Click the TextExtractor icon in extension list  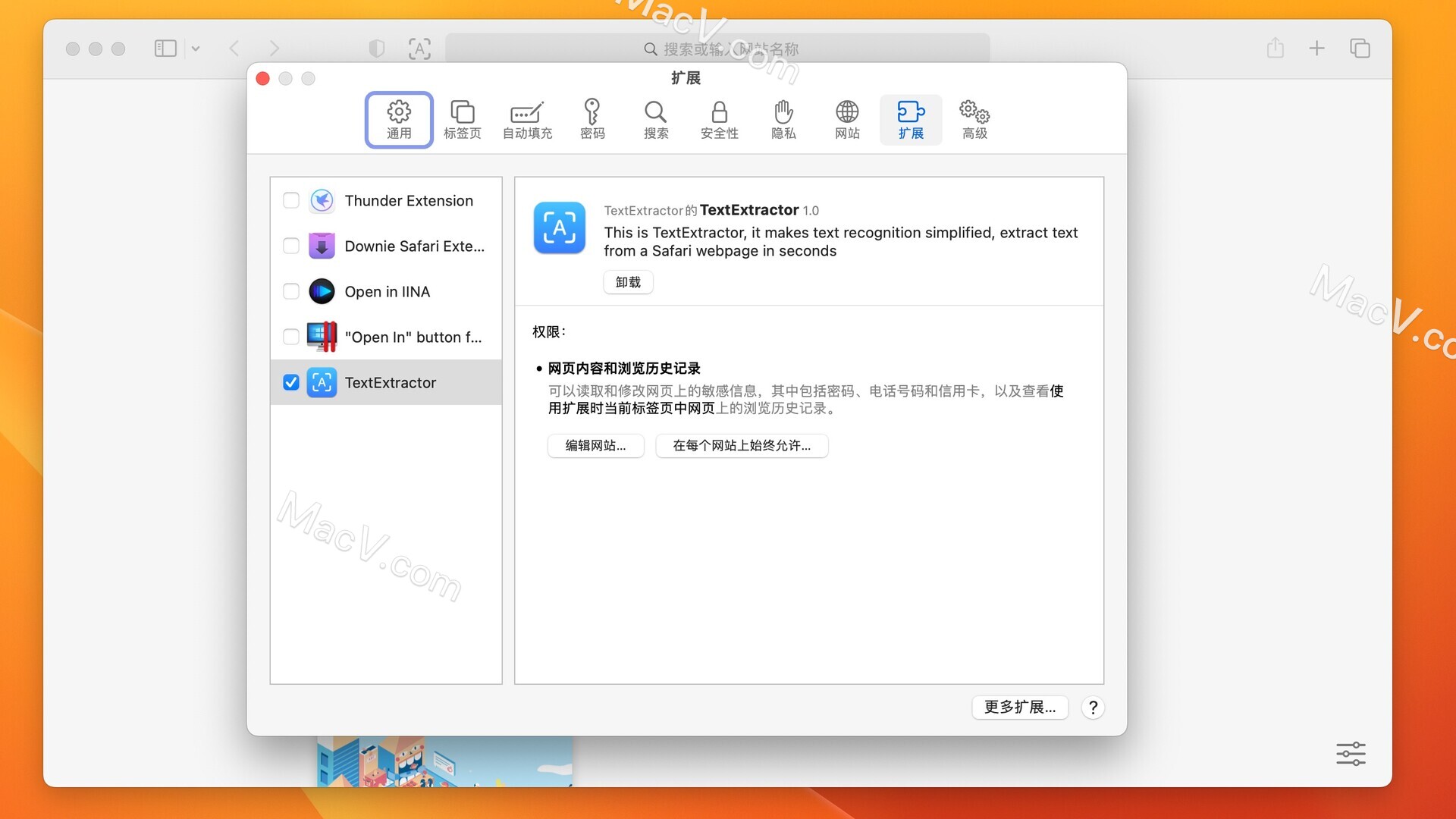322,382
